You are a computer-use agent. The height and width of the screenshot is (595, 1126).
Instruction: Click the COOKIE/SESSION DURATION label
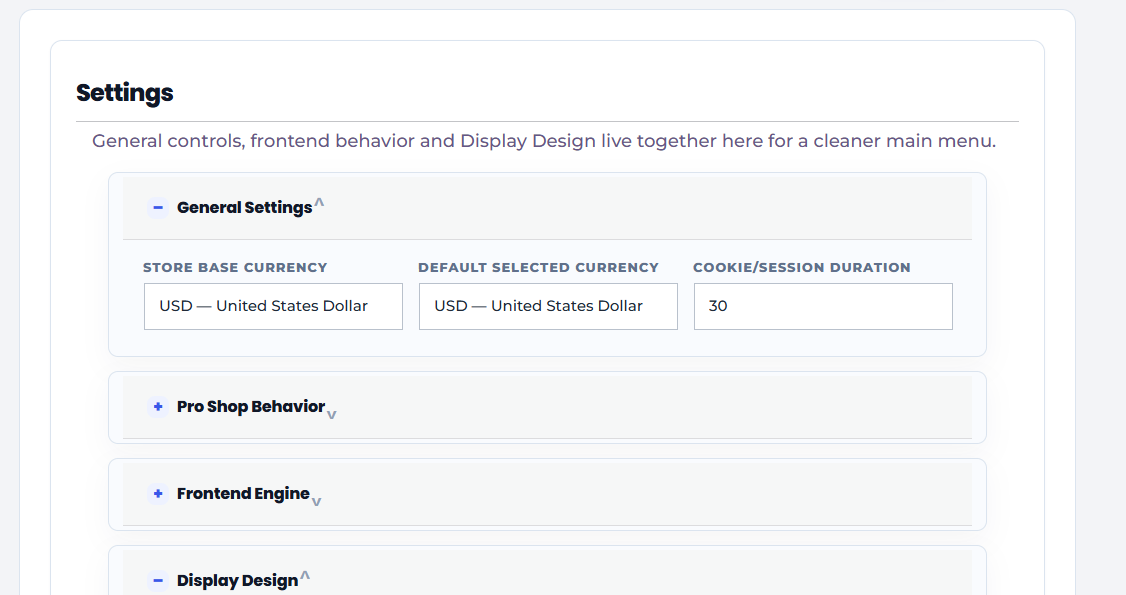pos(801,268)
